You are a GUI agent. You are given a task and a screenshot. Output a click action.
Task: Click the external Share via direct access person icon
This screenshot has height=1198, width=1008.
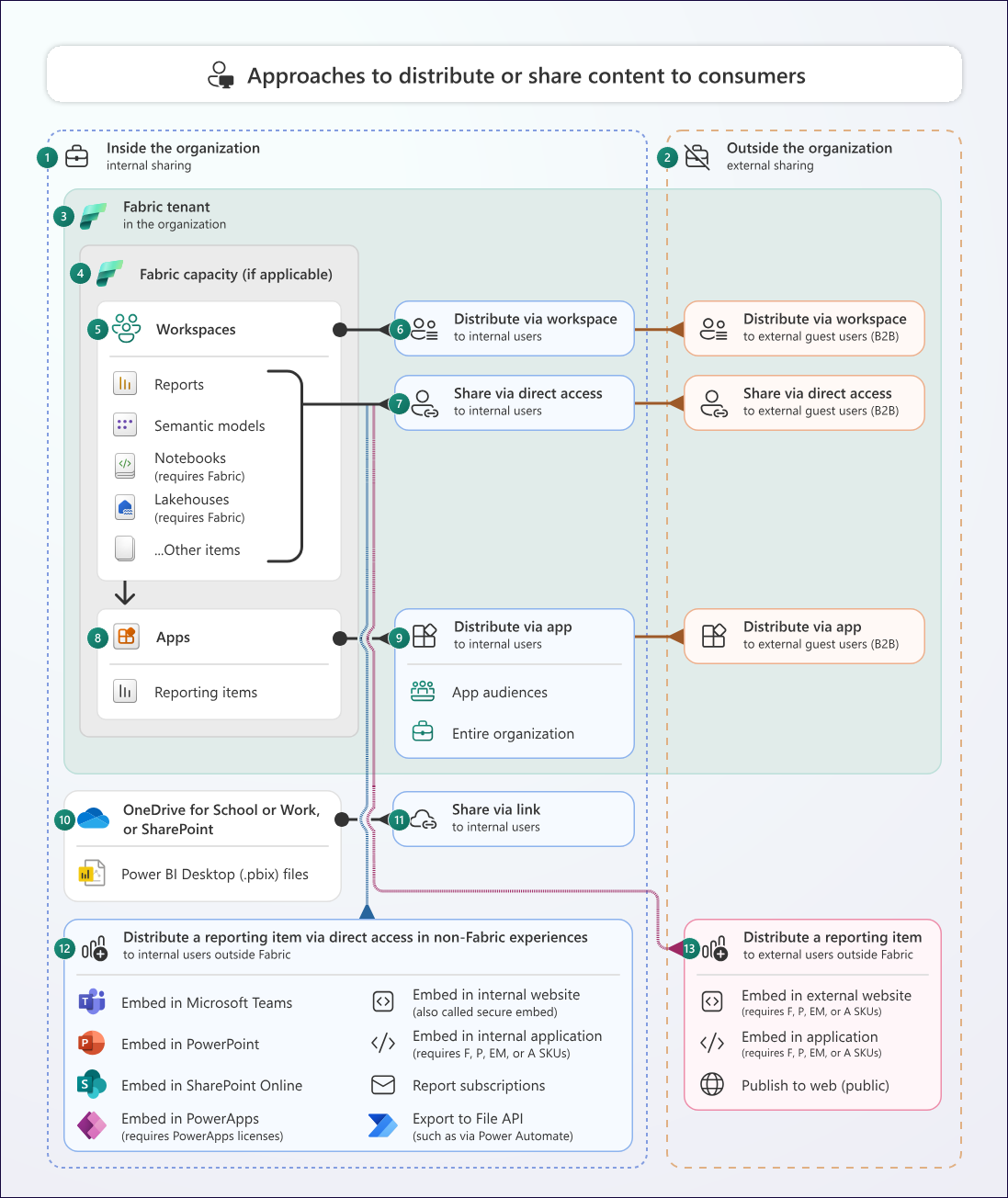click(714, 403)
